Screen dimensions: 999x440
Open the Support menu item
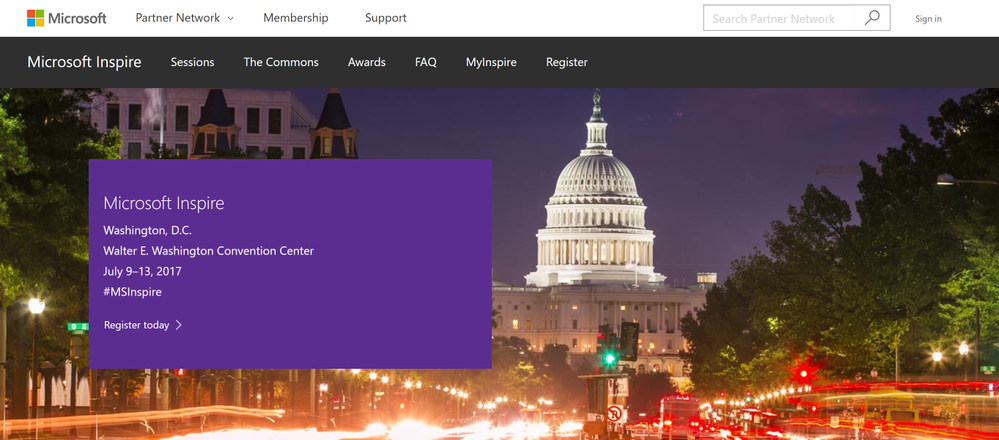(x=385, y=18)
